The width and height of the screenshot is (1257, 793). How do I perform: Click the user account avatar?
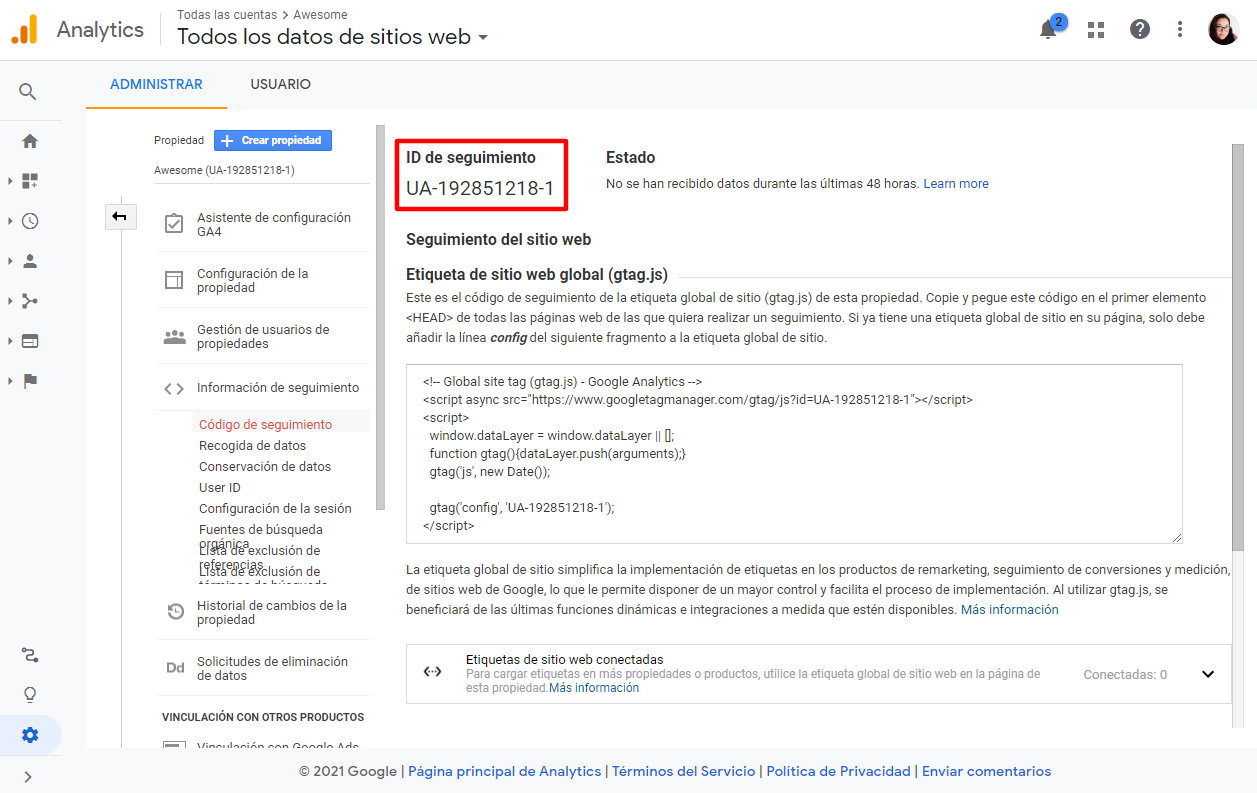coord(1223,29)
